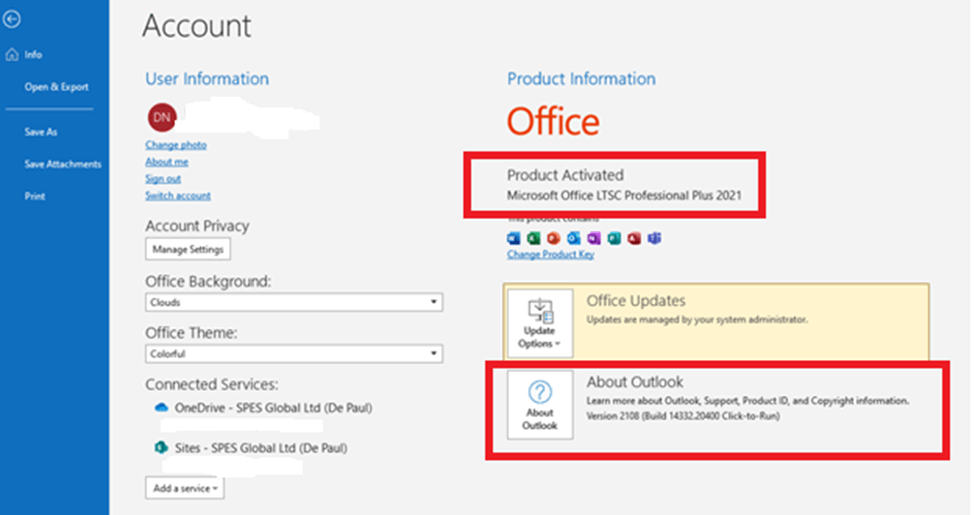Image resolution: width=975 pixels, height=515 pixels.
Task: Click the Version 2108 build text
Action: pos(683,416)
